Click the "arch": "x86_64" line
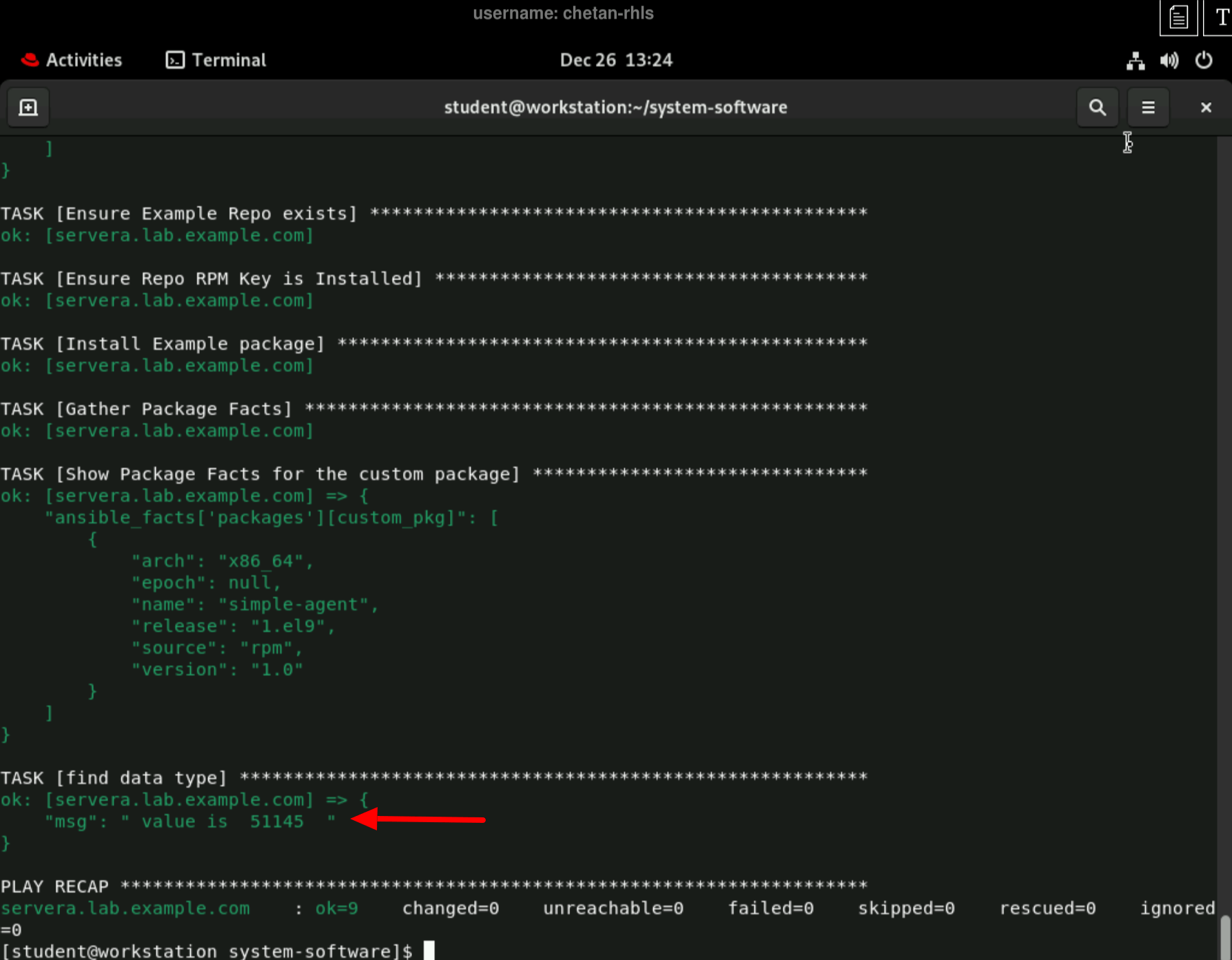Image resolution: width=1232 pixels, height=960 pixels. coord(222,561)
